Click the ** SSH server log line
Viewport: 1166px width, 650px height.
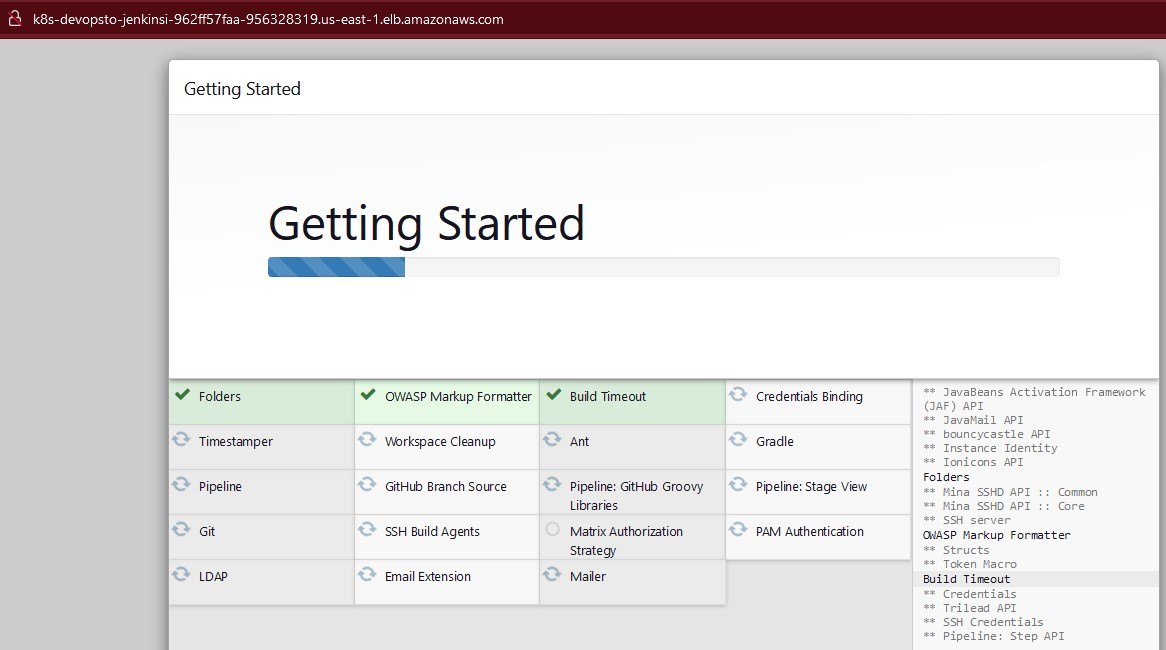(x=967, y=521)
